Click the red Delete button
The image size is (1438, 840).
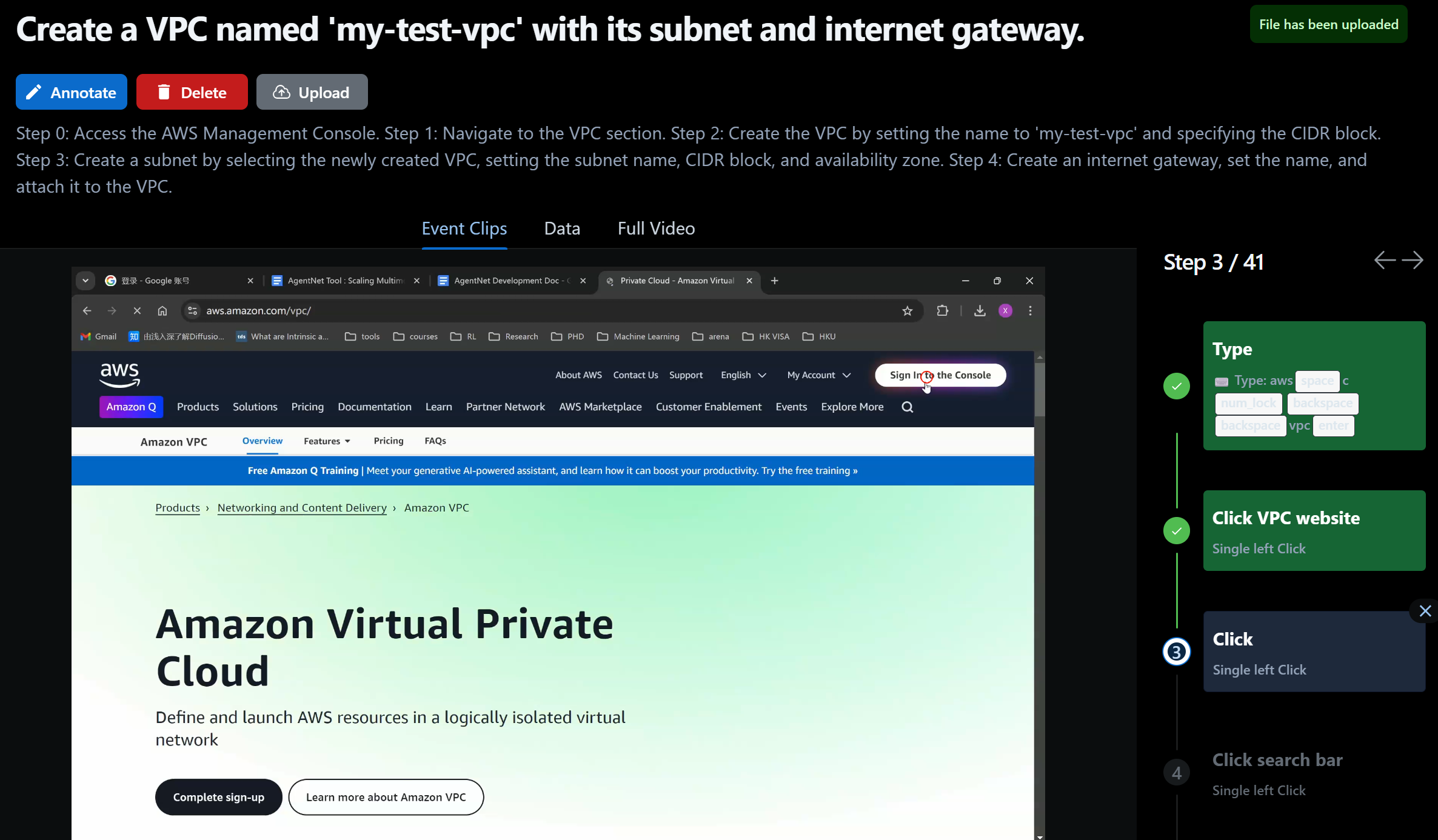(x=192, y=92)
